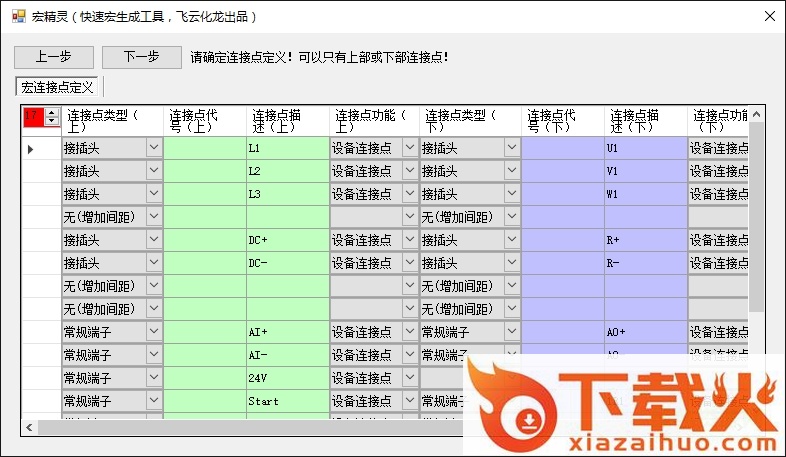Click the 连接点类型(下) column header
The height and width of the screenshot is (457, 786).
[x=471, y=121]
